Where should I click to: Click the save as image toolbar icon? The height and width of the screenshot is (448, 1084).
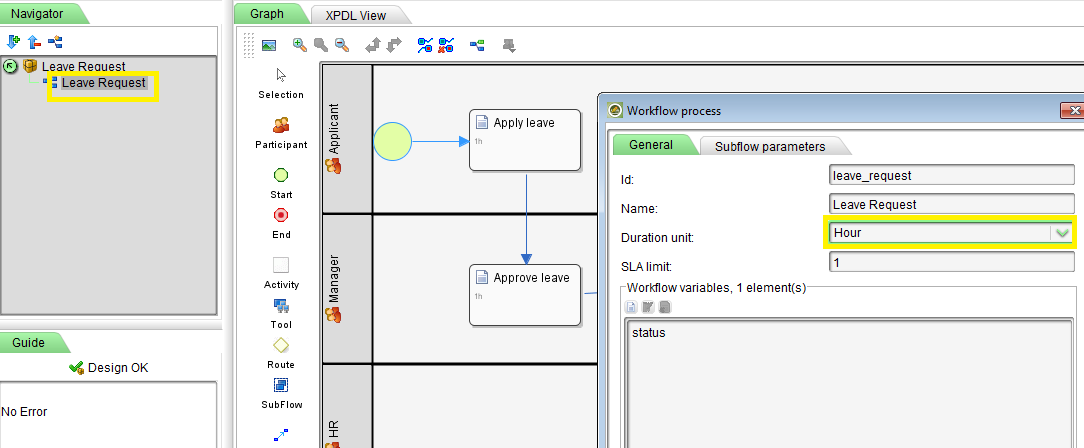point(268,45)
